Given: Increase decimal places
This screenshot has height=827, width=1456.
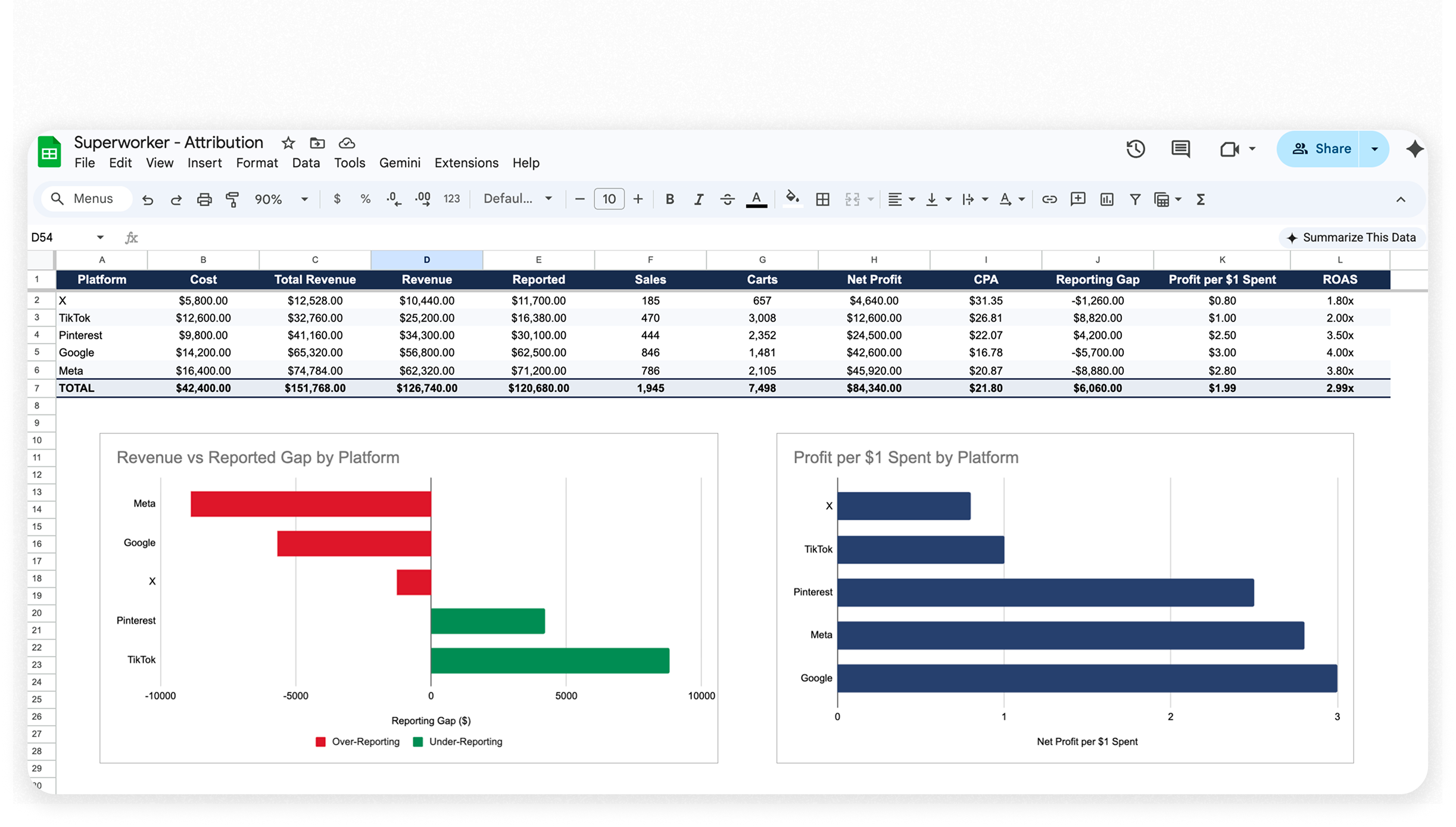Looking at the screenshot, I should pos(423,199).
